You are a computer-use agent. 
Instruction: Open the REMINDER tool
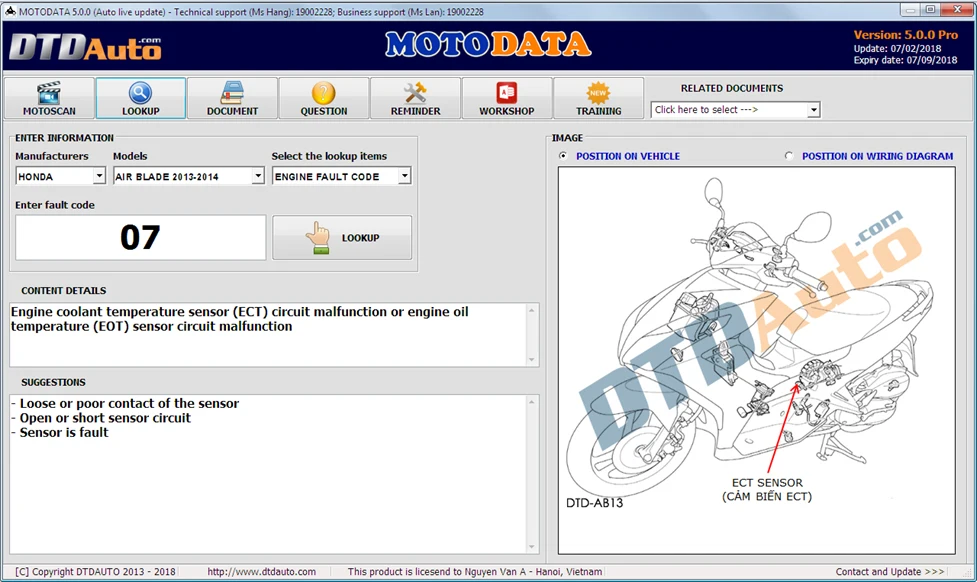coord(415,97)
